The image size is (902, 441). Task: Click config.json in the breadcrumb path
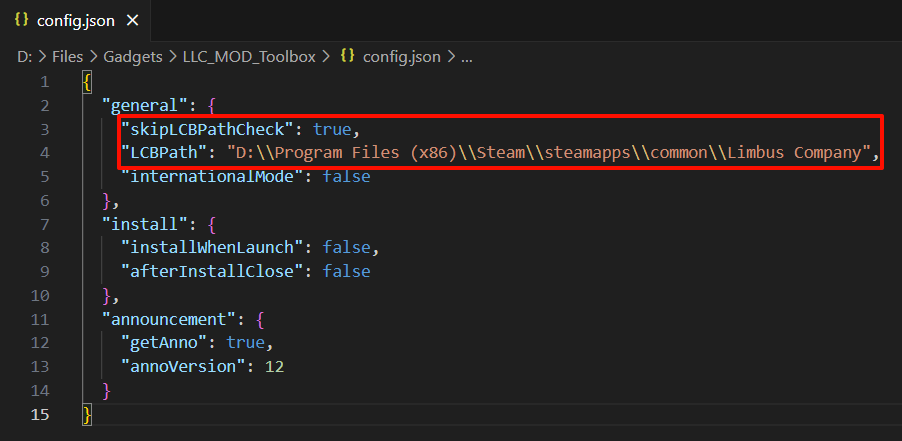pos(401,57)
